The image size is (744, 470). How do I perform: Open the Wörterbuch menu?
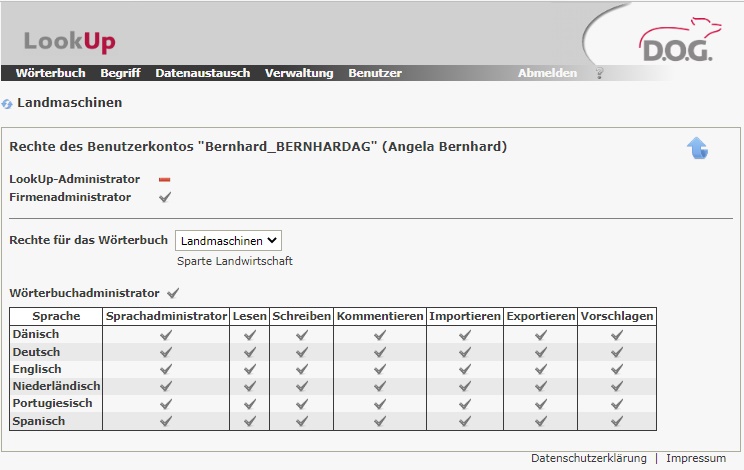tap(50, 73)
